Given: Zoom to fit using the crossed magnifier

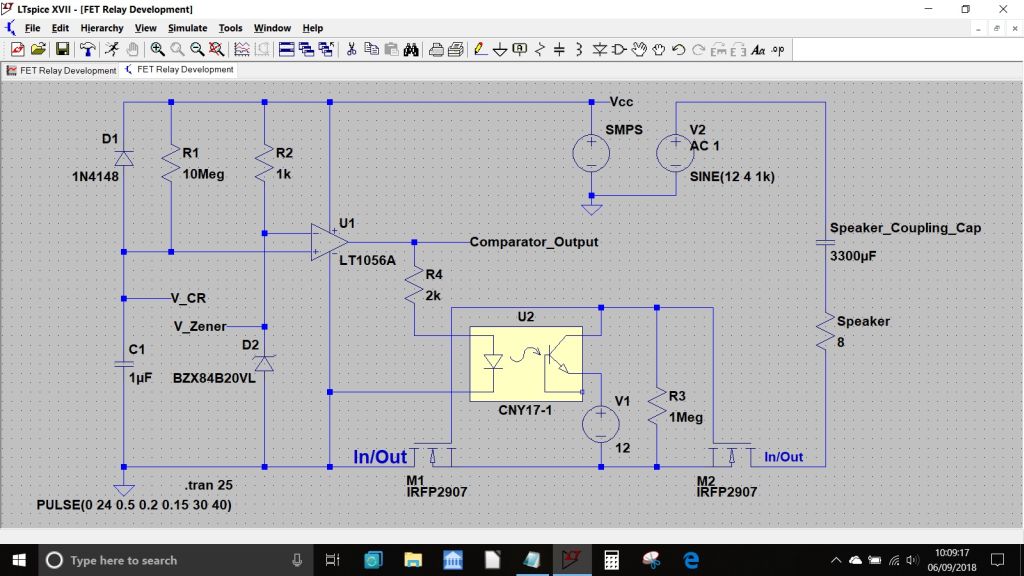Looking at the screenshot, I should 216,50.
